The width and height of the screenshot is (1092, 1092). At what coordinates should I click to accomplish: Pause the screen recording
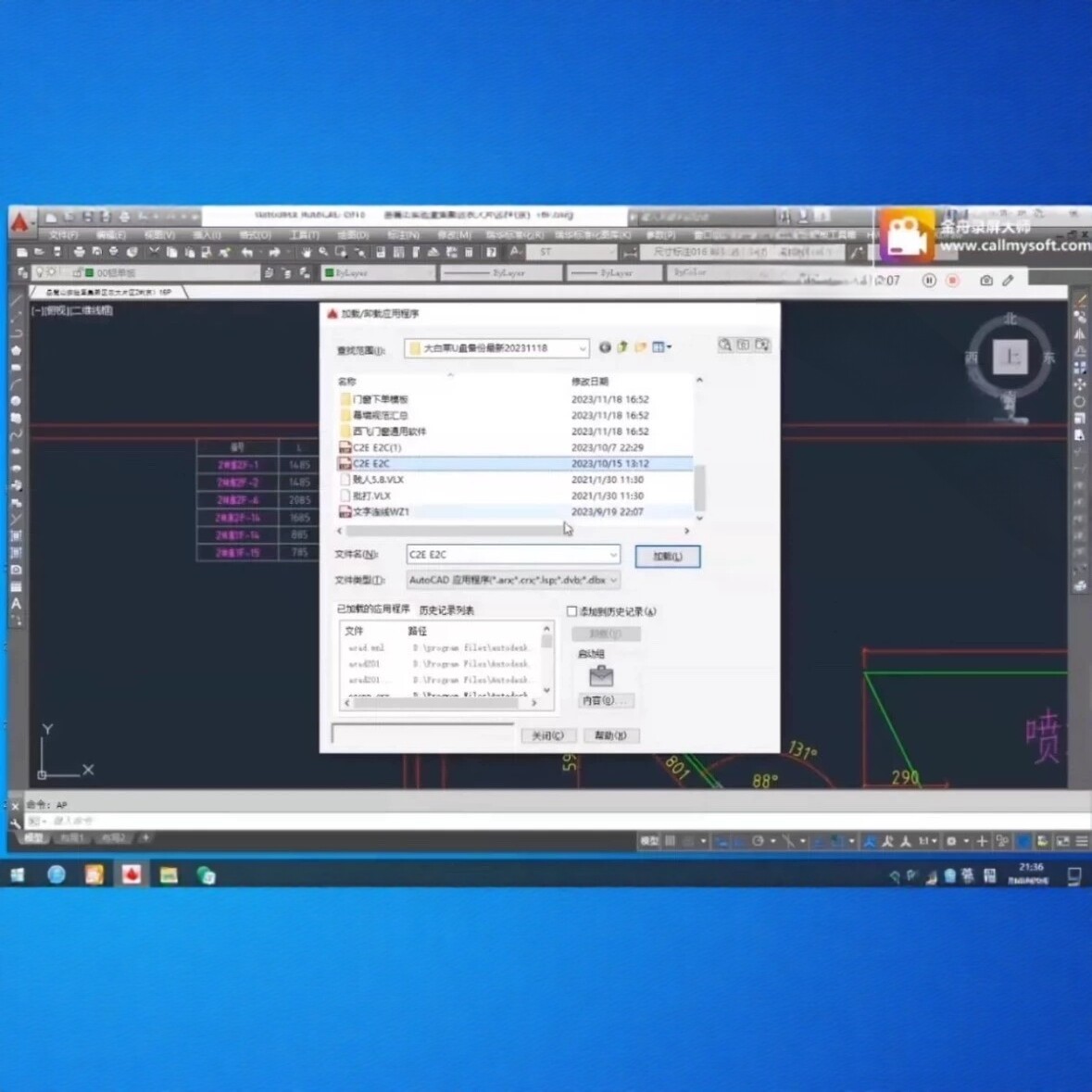(929, 280)
